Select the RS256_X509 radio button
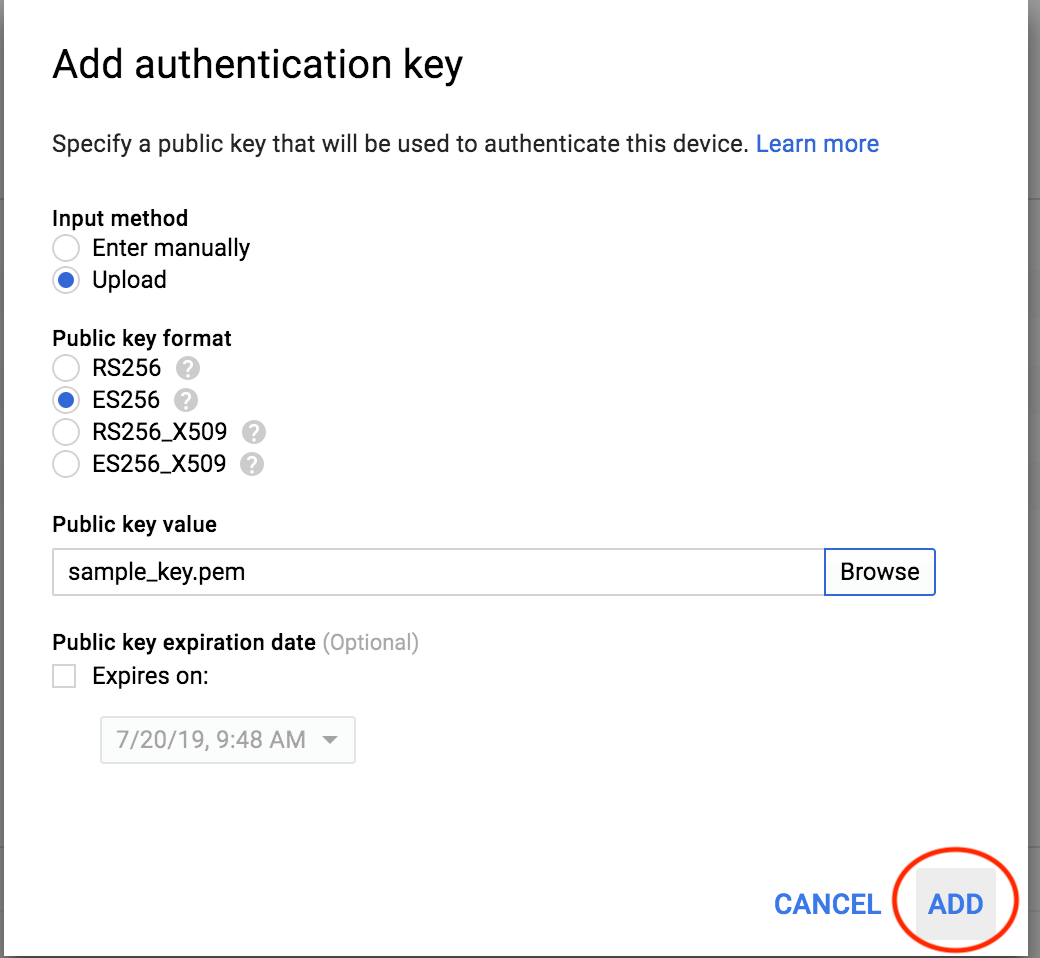 66,432
